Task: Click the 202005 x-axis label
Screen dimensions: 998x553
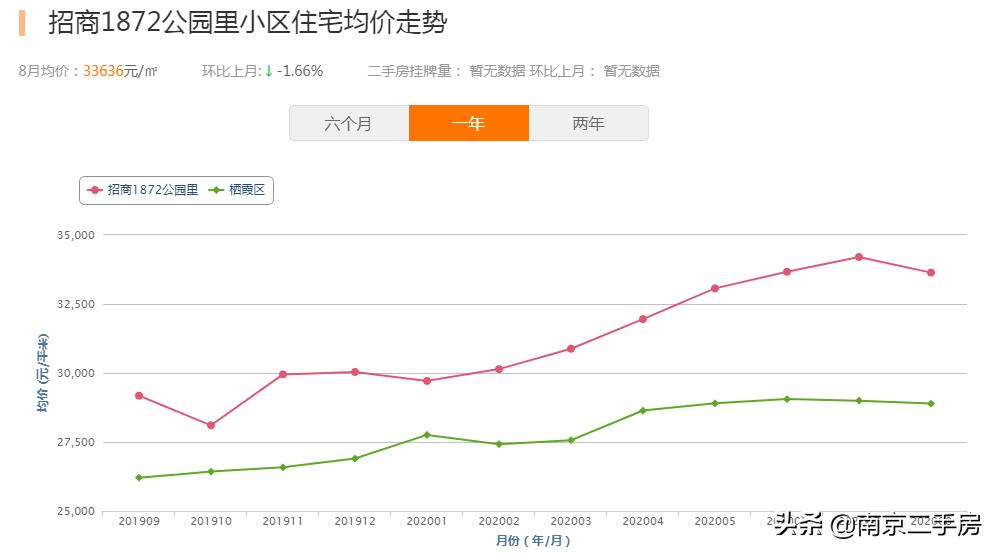Action: click(715, 521)
